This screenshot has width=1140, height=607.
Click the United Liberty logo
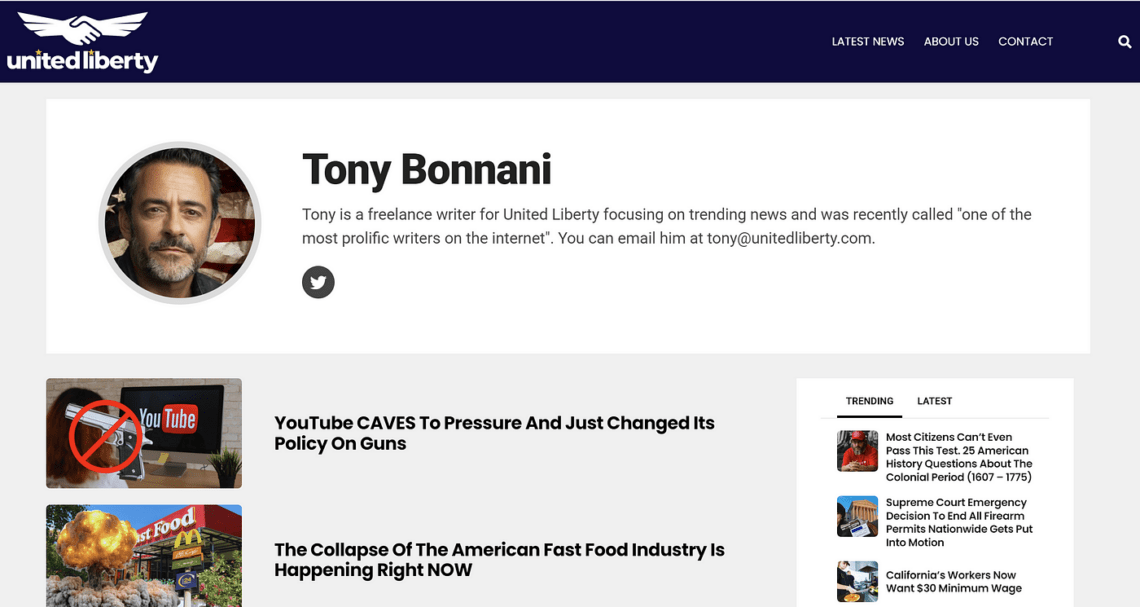coord(82,42)
